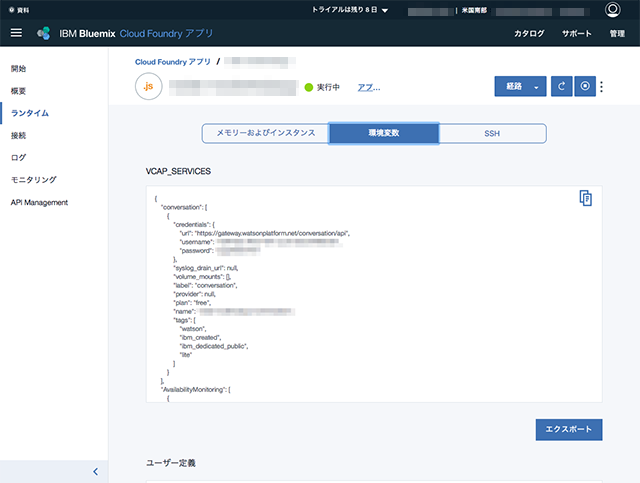Image resolution: width=640 pixels, height=483 pixels.
Task: Click the VCAP_SERVICES heading
Action: pyautogui.click(x=178, y=171)
